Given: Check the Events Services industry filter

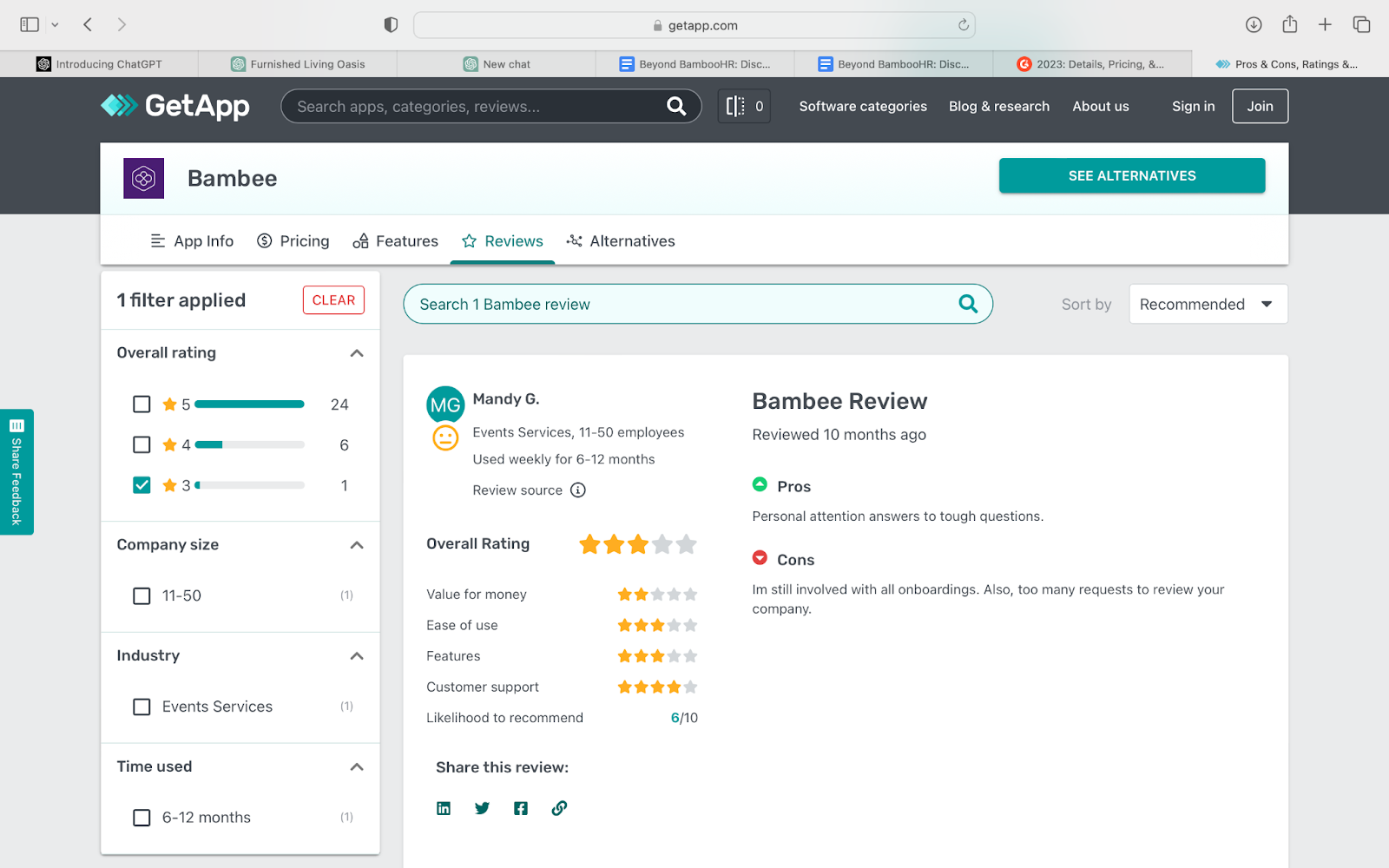Looking at the screenshot, I should coord(142,707).
